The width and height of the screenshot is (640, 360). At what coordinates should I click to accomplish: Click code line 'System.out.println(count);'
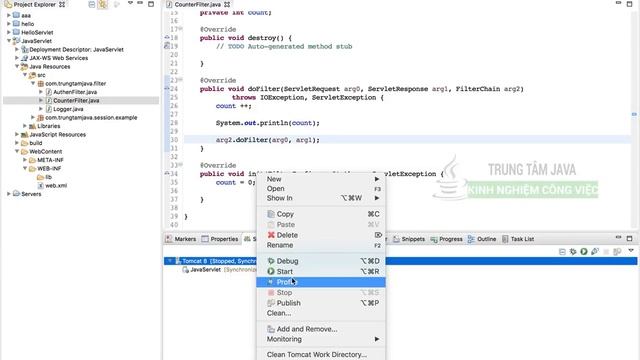point(268,123)
